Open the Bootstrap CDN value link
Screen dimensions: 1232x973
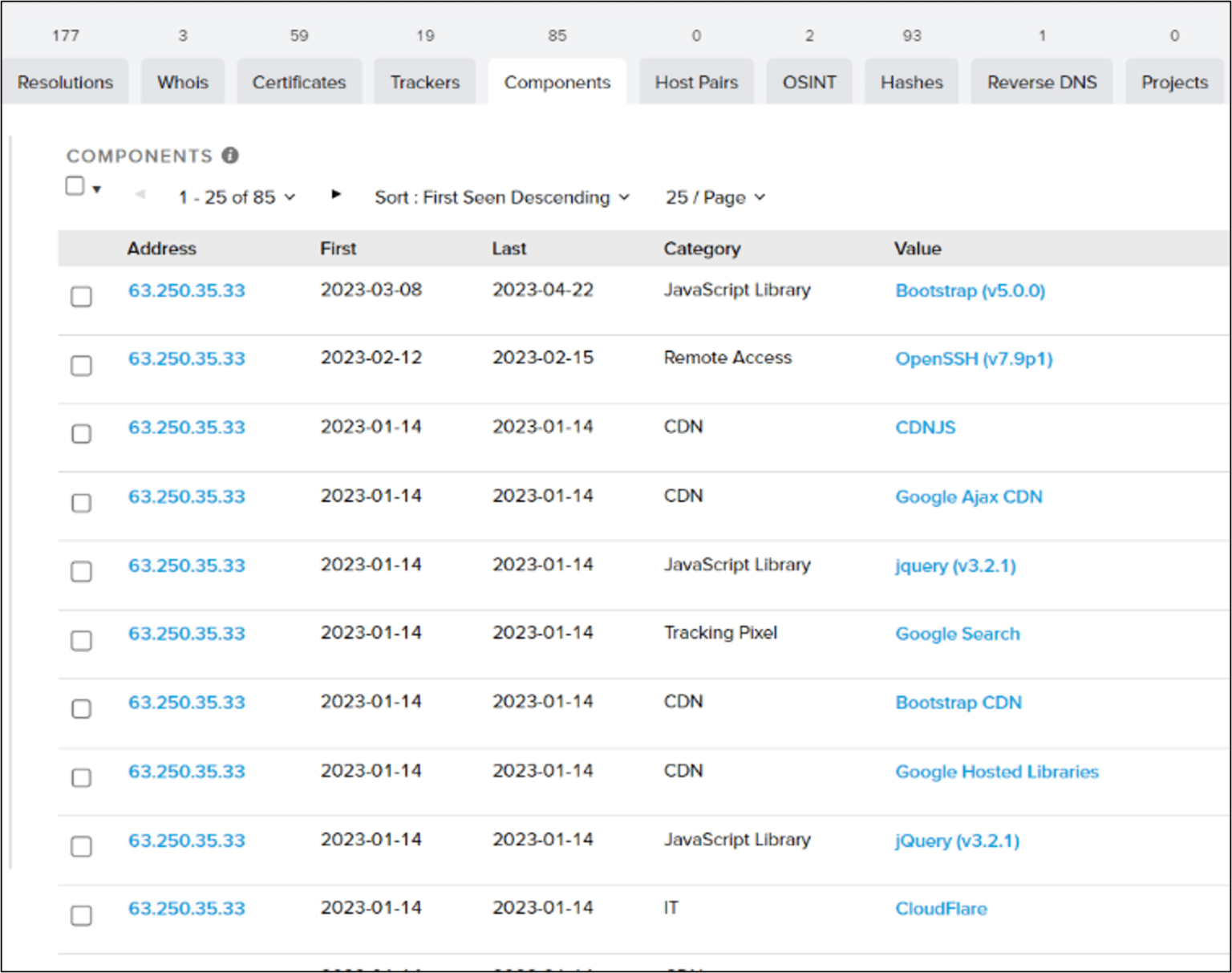point(958,703)
